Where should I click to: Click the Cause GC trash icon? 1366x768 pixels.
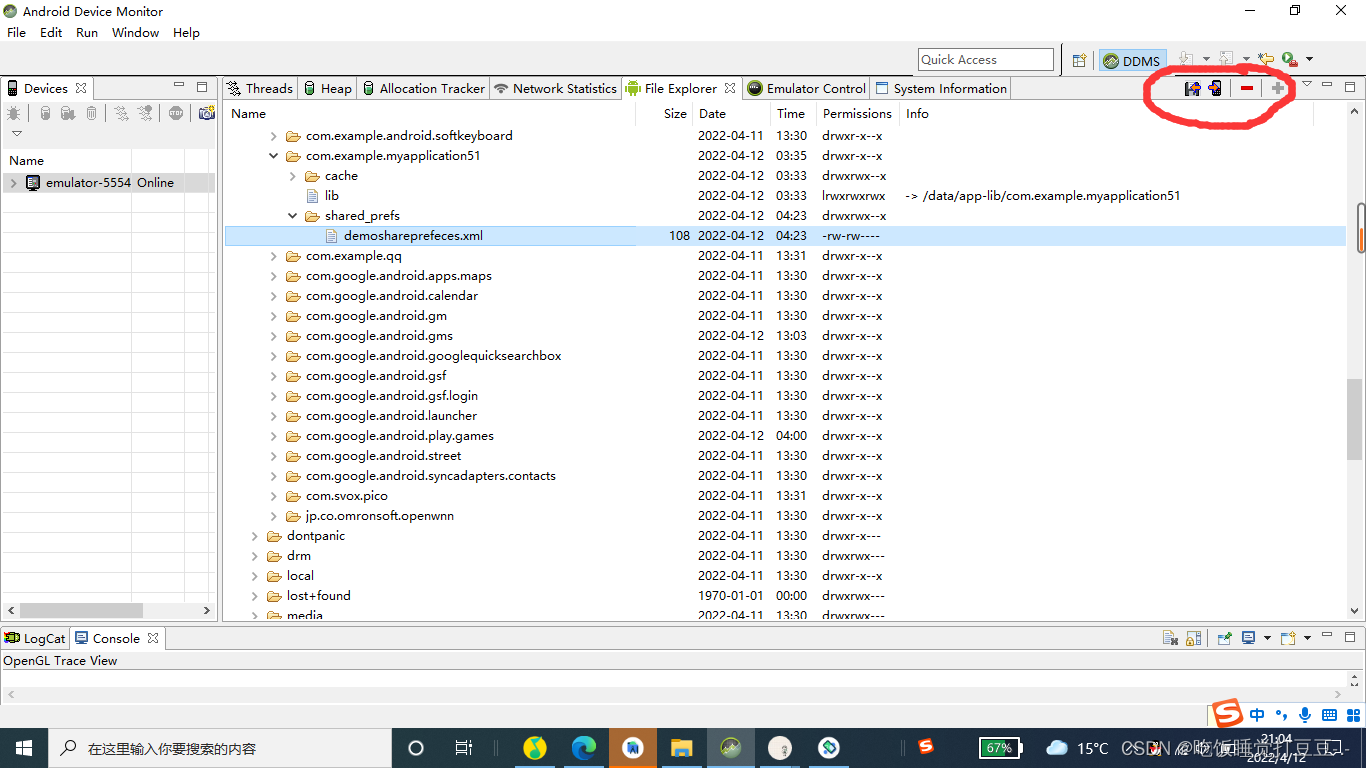pyautogui.click(x=91, y=112)
